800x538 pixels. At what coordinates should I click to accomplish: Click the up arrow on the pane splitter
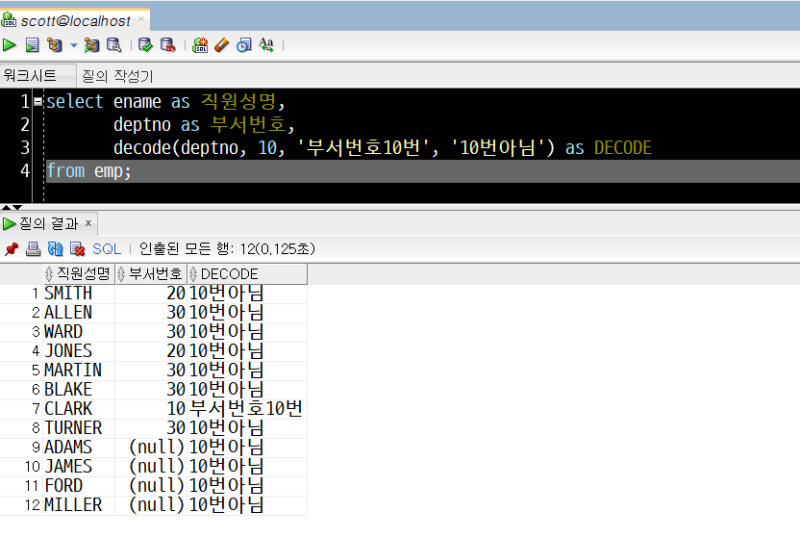tap(6, 207)
